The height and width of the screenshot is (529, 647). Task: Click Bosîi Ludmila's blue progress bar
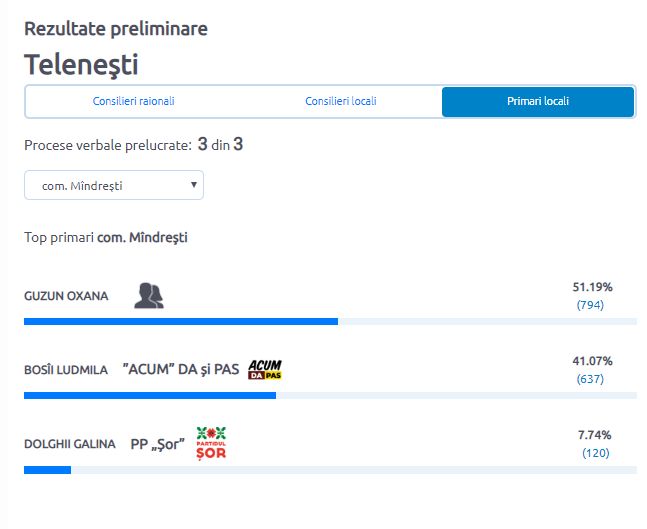pyautogui.click(x=150, y=396)
